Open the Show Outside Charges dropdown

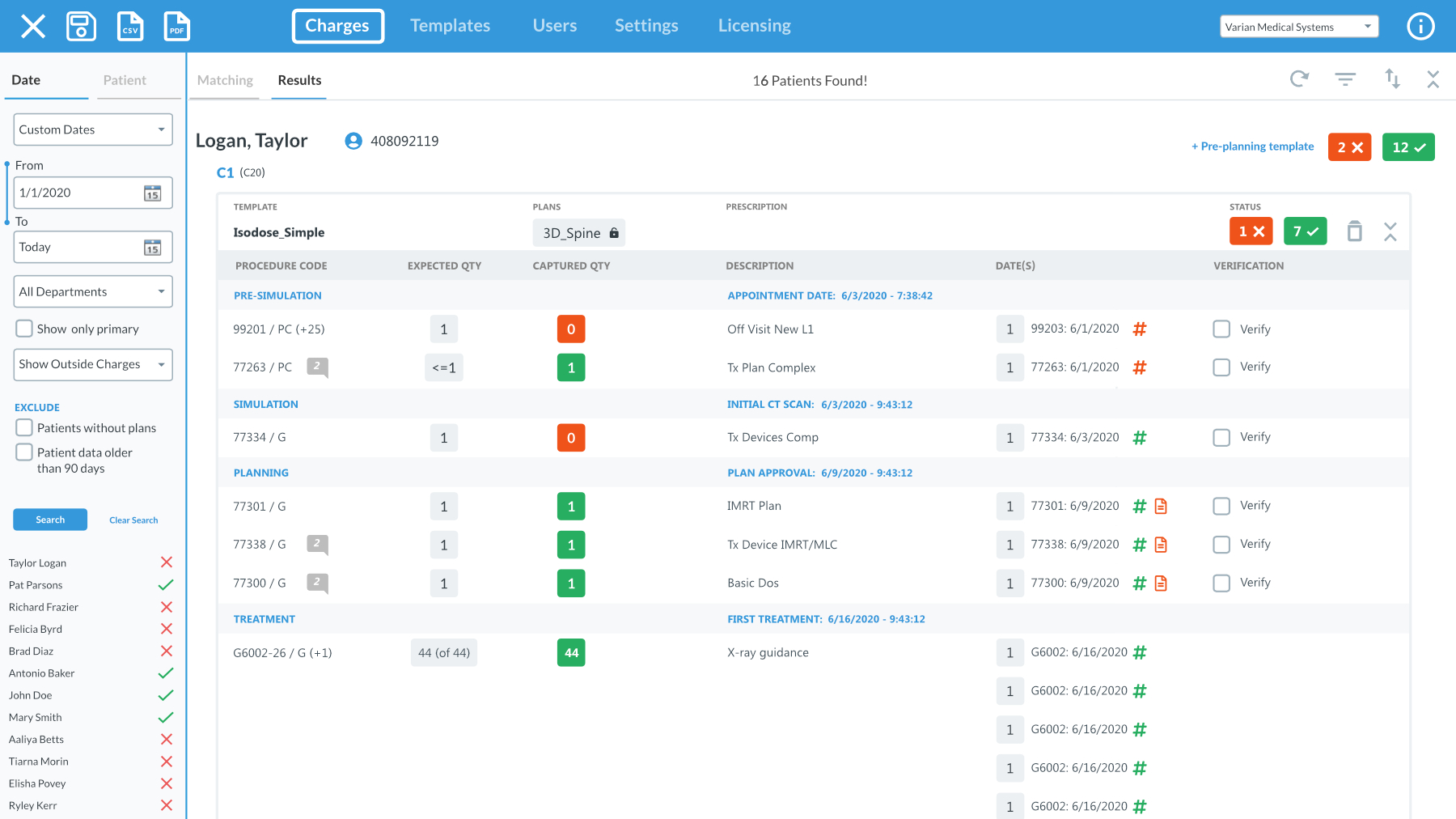[x=93, y=364]
